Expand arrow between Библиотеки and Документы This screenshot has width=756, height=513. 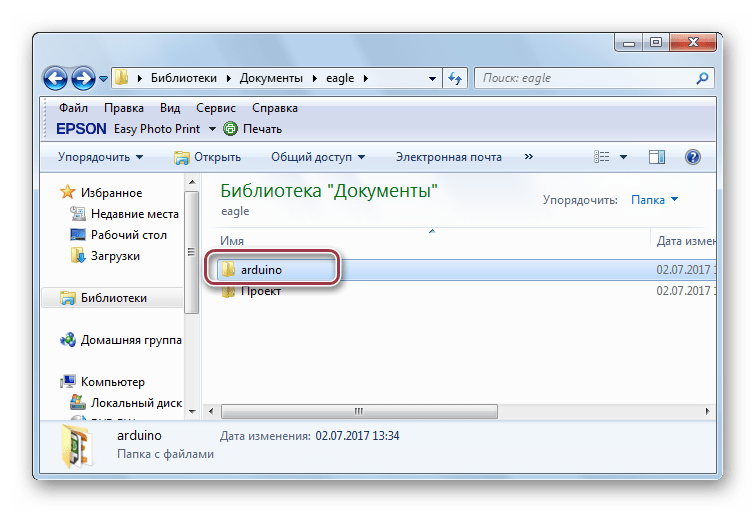(x=229, y=78)
